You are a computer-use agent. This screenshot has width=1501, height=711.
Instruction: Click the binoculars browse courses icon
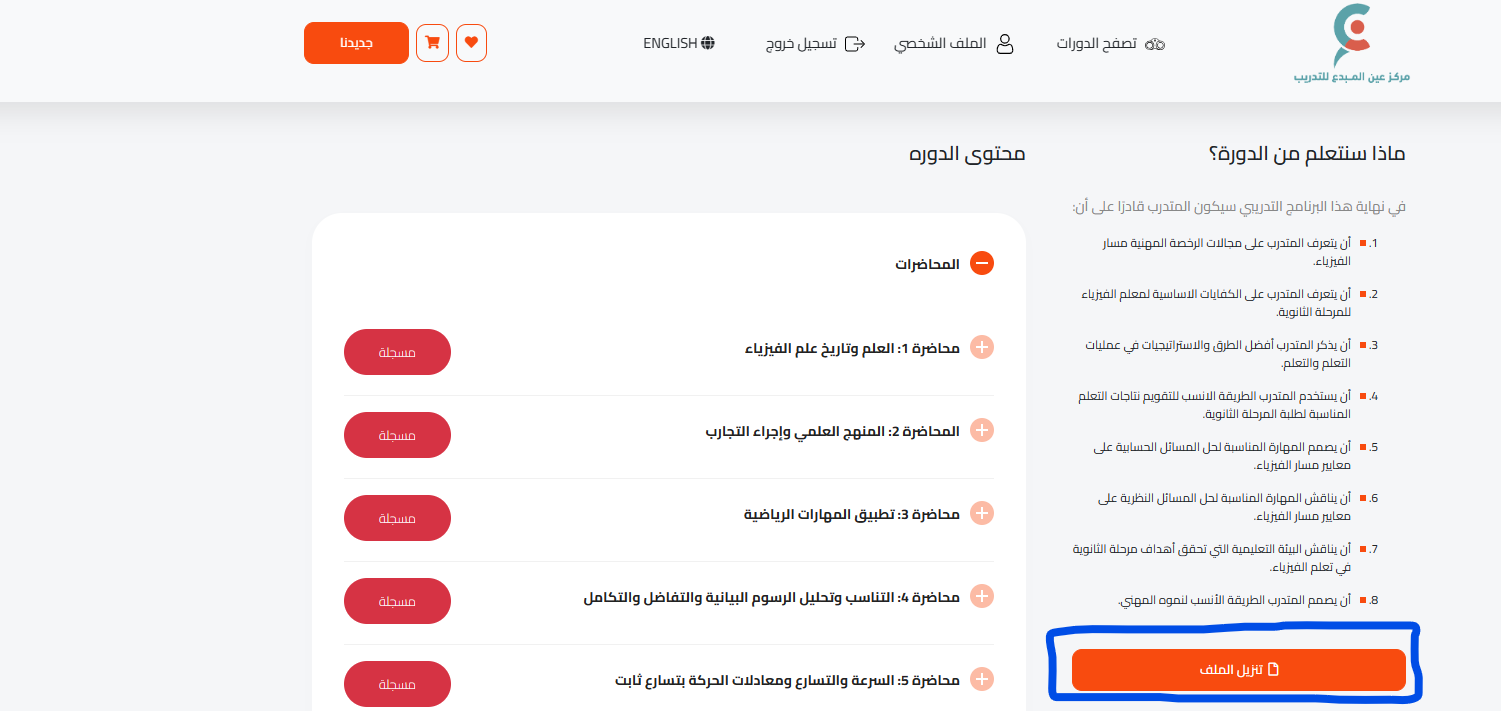pyautogui.click(x=1156, y=44)
